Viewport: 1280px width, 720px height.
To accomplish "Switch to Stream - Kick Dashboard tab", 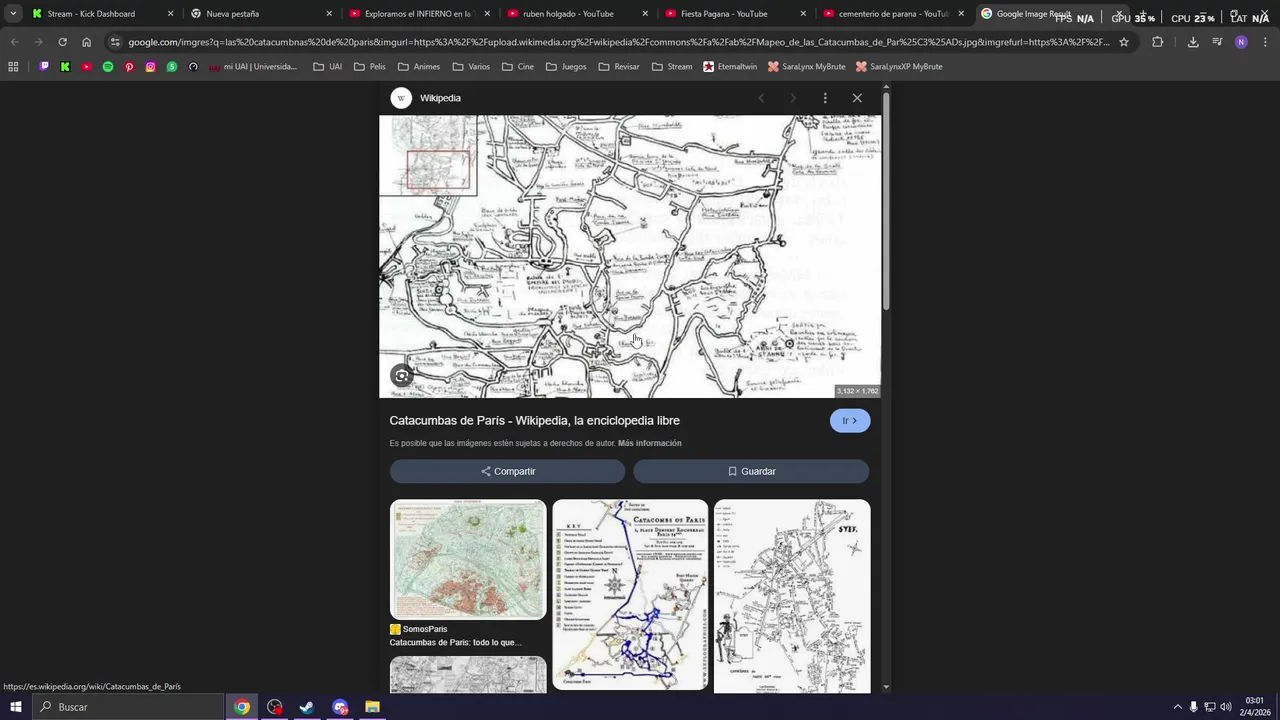I will point(102,14).
